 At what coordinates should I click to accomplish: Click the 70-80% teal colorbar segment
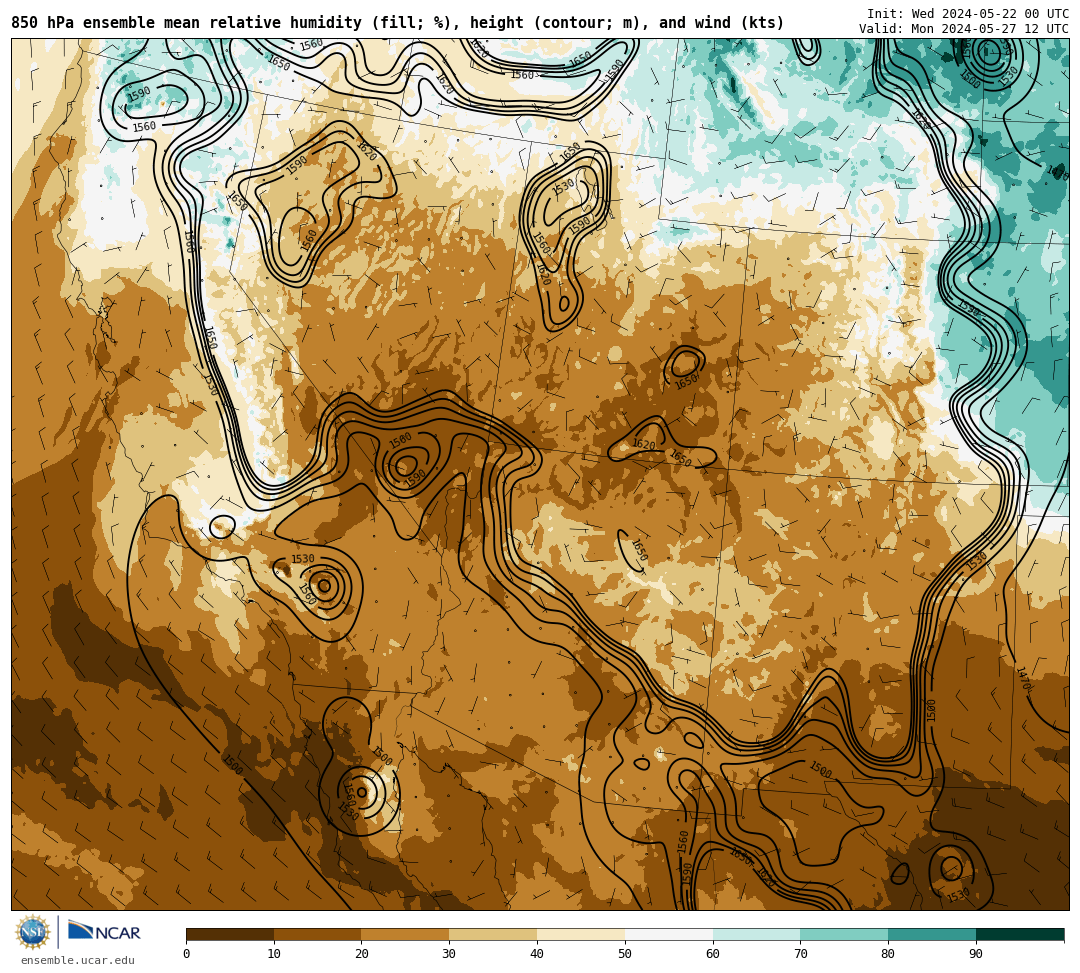tap(844, 934)
